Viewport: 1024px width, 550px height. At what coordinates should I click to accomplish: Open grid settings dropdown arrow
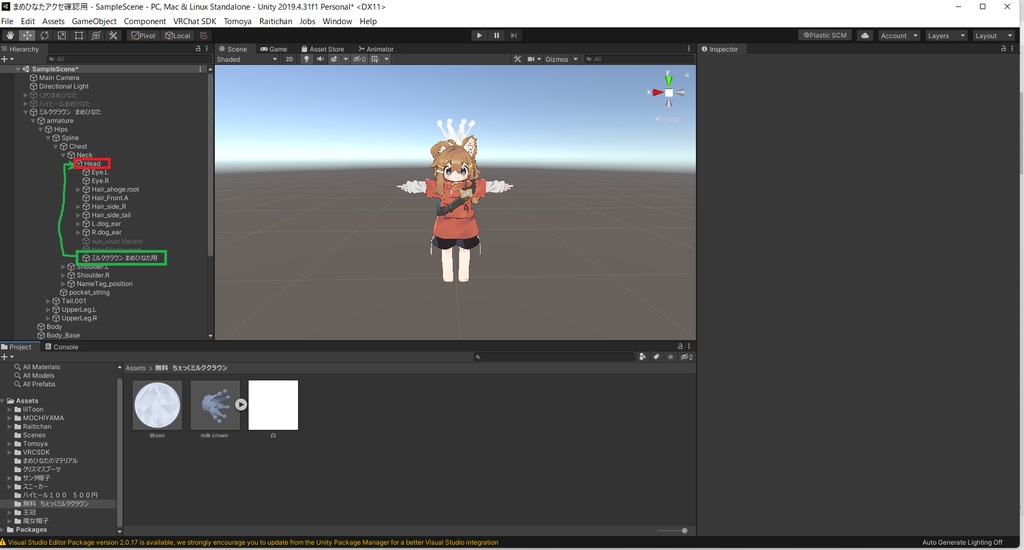coord(387,59)
